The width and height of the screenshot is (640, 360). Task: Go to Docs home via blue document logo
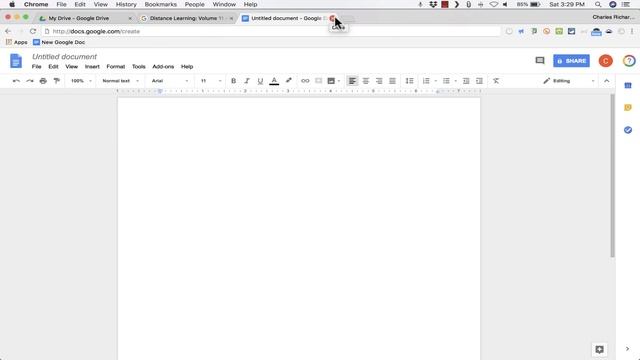coord(16,61)
